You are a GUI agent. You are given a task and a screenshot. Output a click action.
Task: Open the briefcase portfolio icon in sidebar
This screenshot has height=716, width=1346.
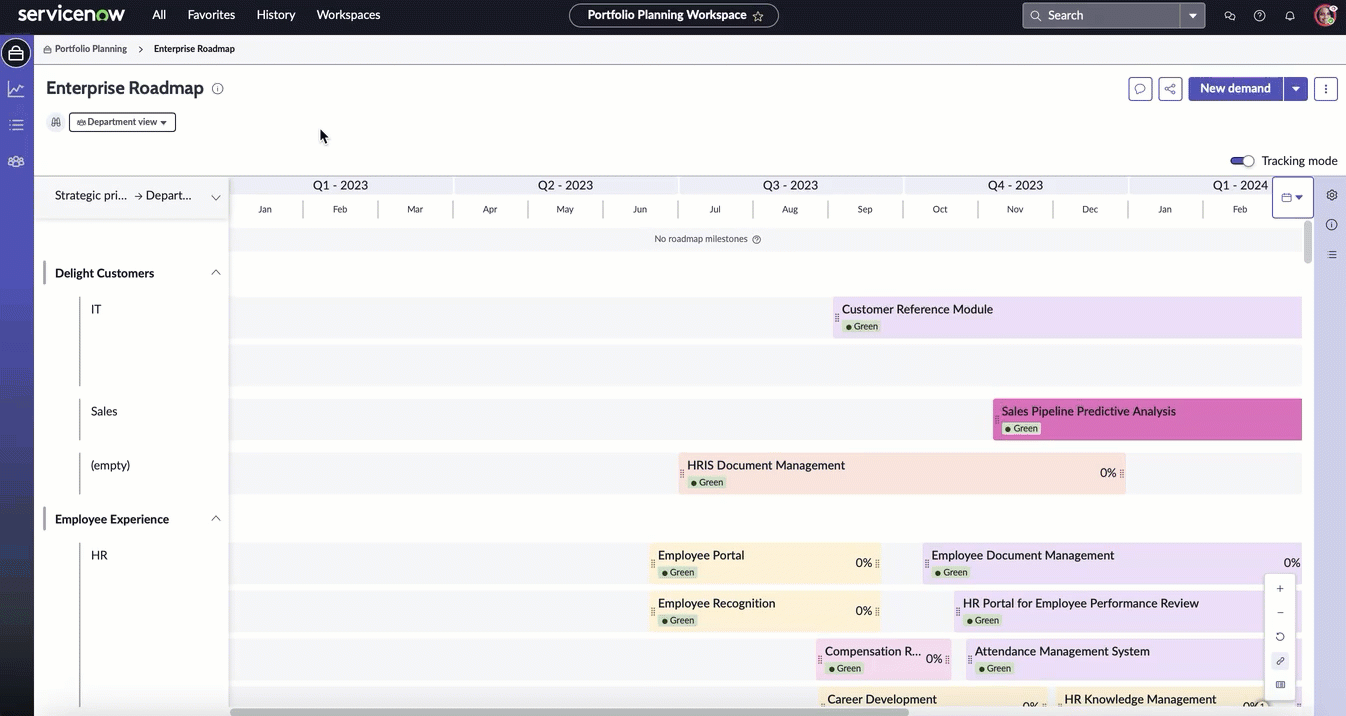pyautogui.click(x=16, y=53)
